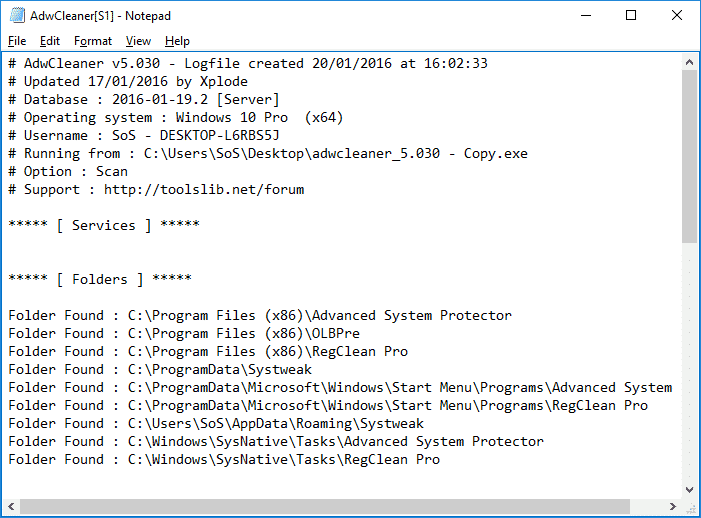Place cursor on the Services header line

103,225
